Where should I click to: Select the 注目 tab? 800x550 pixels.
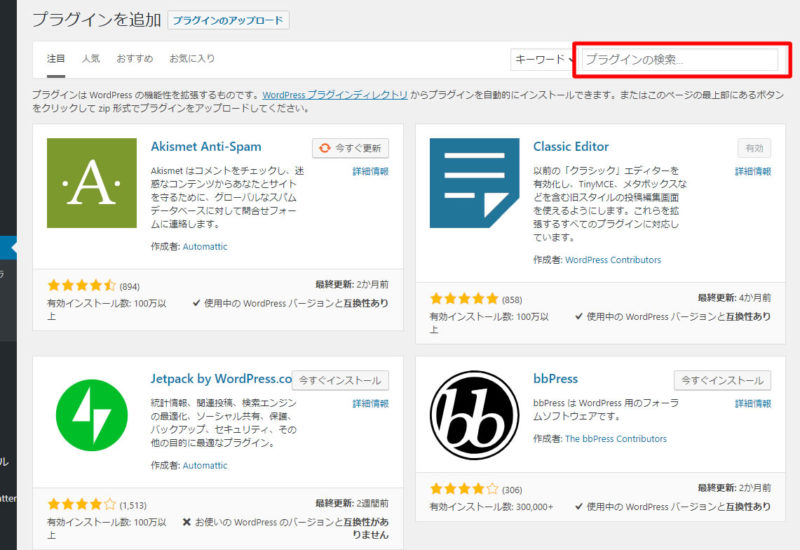[x=56, y=59]
